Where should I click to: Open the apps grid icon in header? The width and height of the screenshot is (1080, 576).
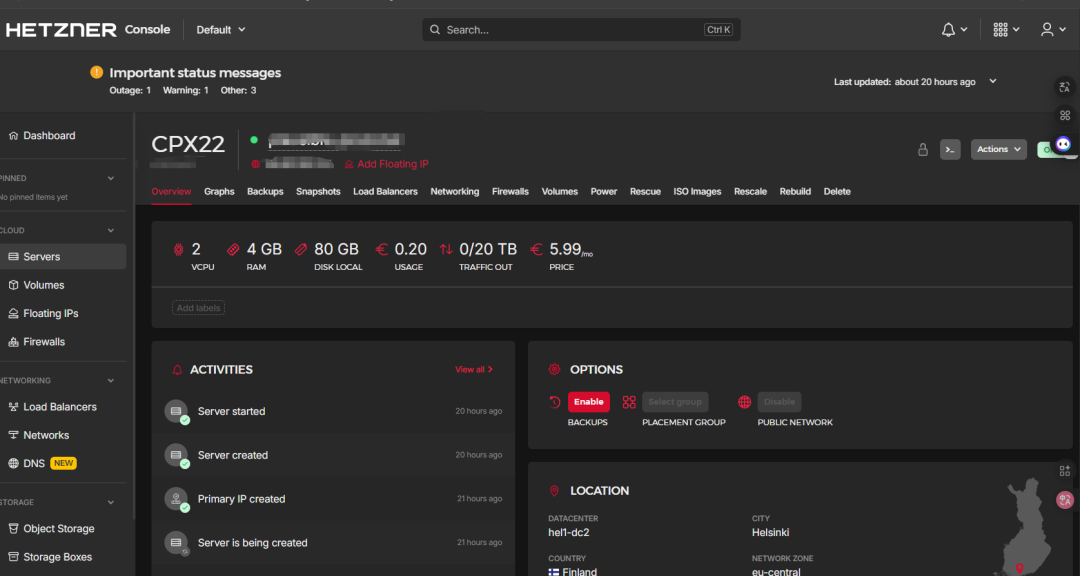click(1000, 30)
